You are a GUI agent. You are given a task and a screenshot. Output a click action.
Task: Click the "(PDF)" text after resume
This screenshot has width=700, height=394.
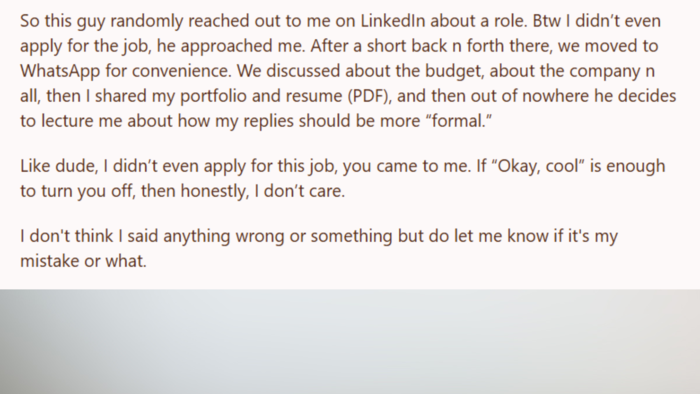pos(370,96)
